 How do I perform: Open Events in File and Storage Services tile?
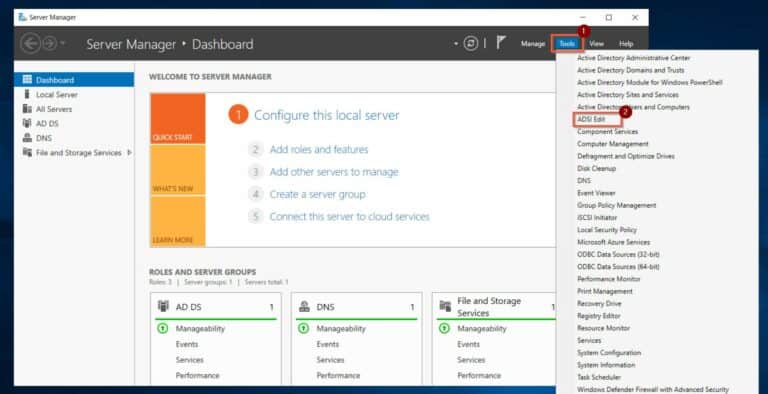click(x=468, y=345)
